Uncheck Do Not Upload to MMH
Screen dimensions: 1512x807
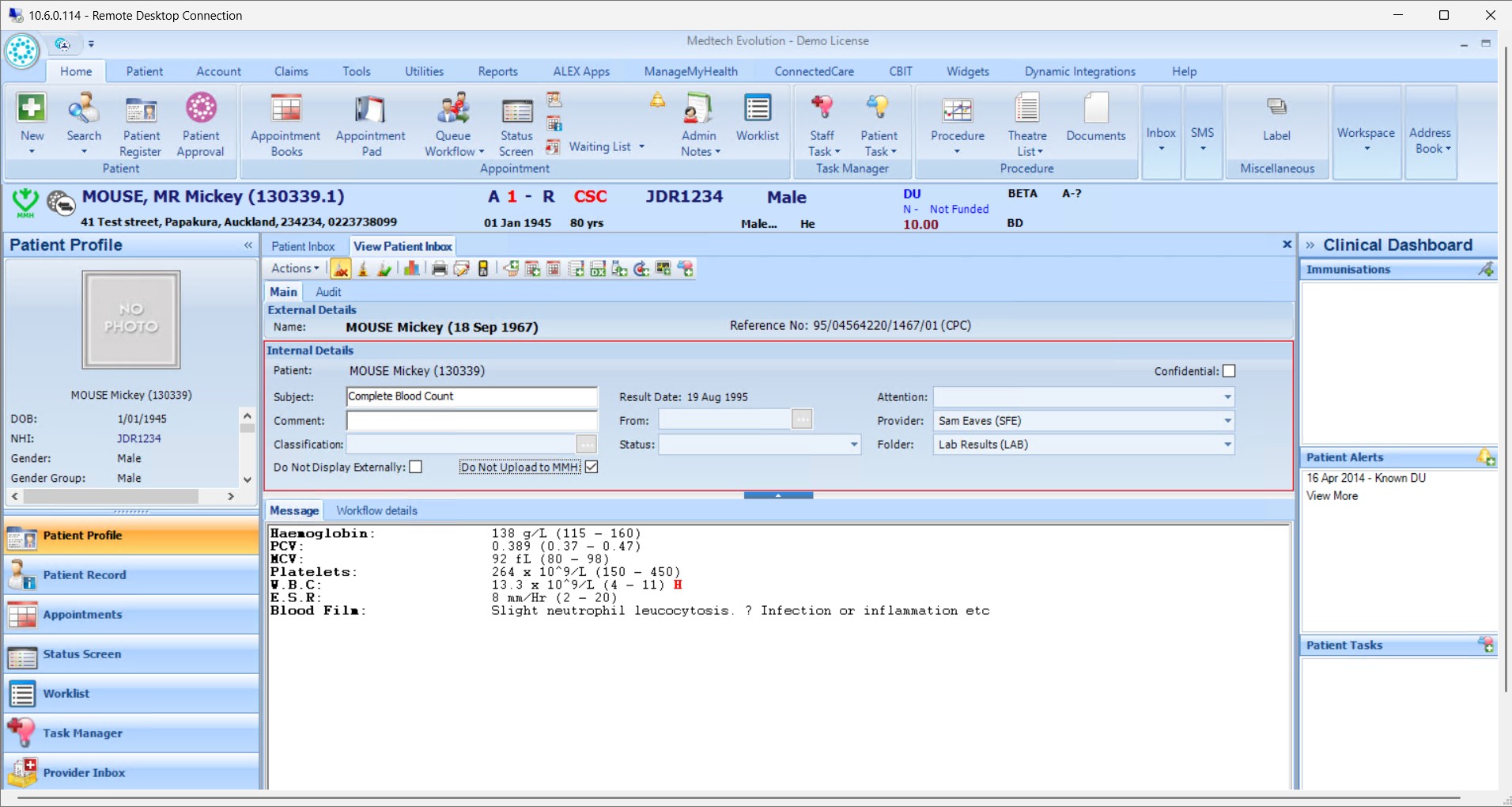click(592, 468)
